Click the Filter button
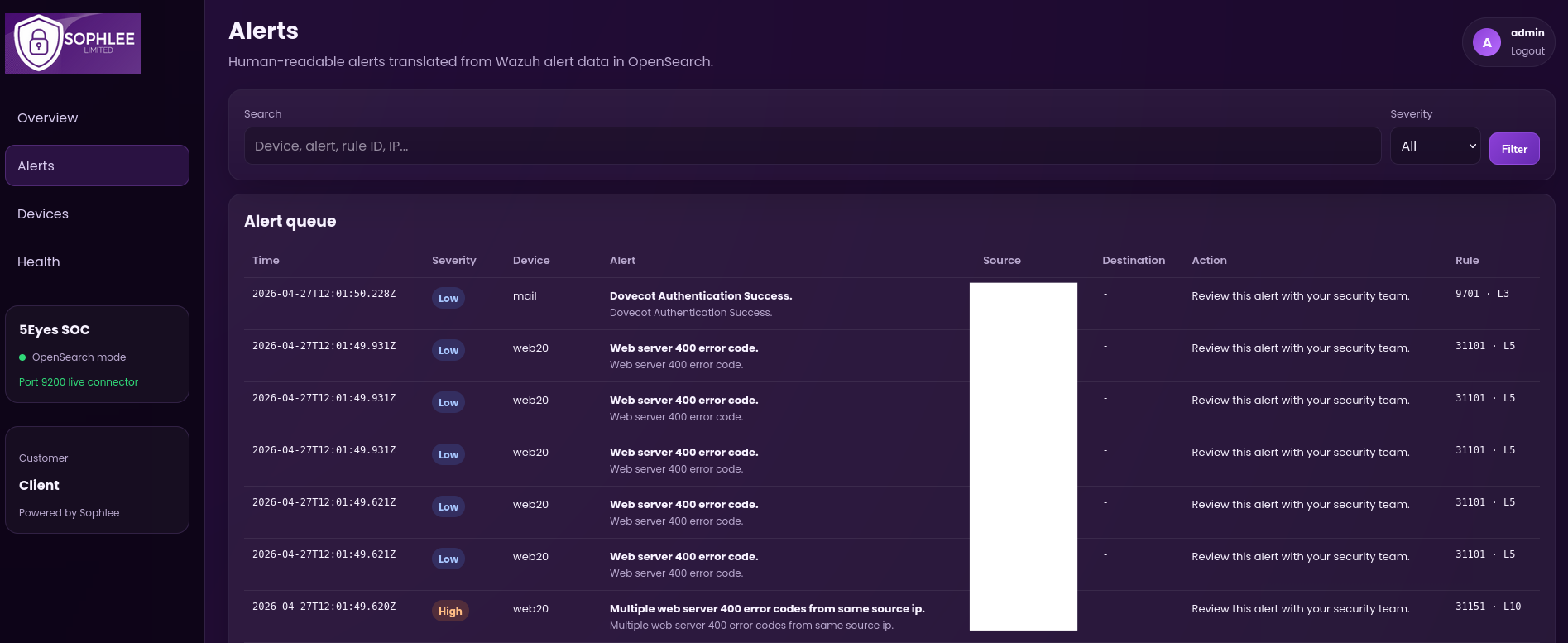This screenshot has height=643, width=1568. [x=1514, y=149]
